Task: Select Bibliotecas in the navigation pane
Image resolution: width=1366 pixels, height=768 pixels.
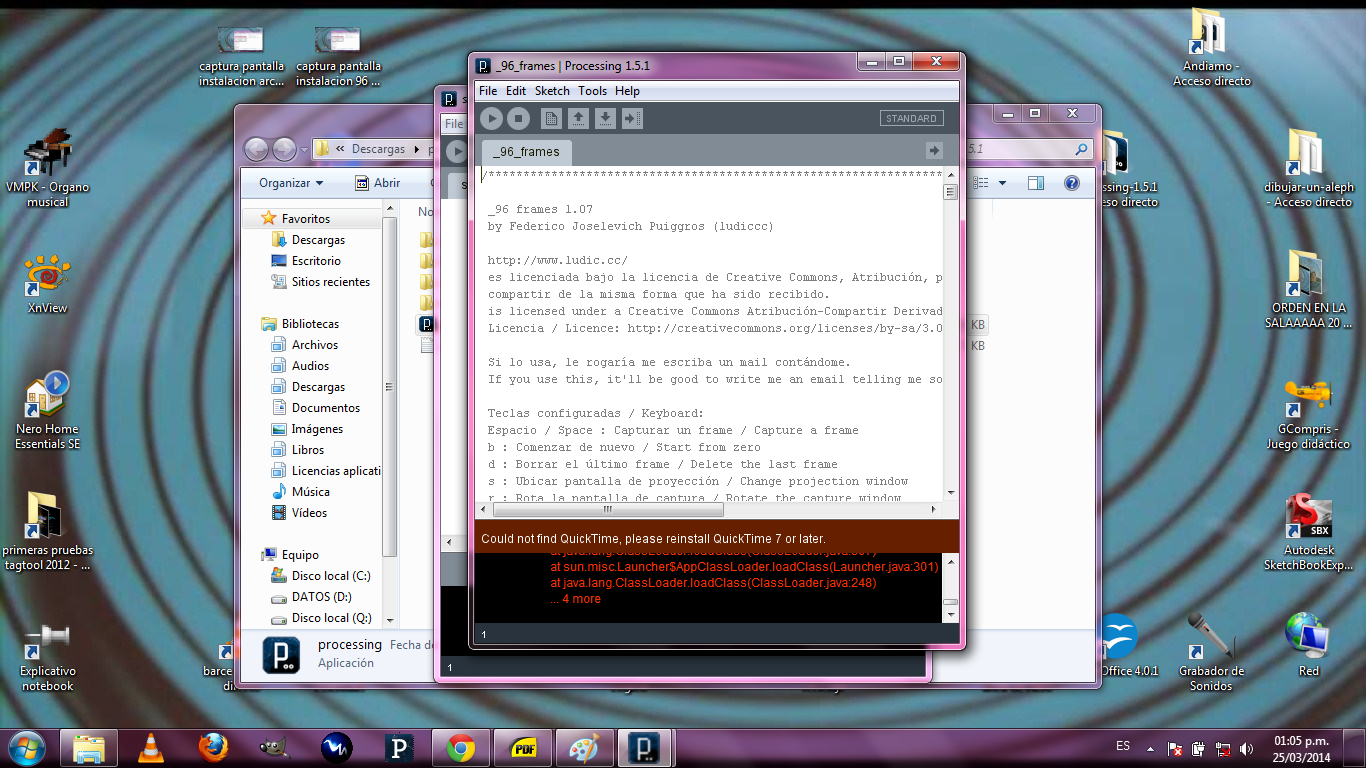Action: [310, 324]
